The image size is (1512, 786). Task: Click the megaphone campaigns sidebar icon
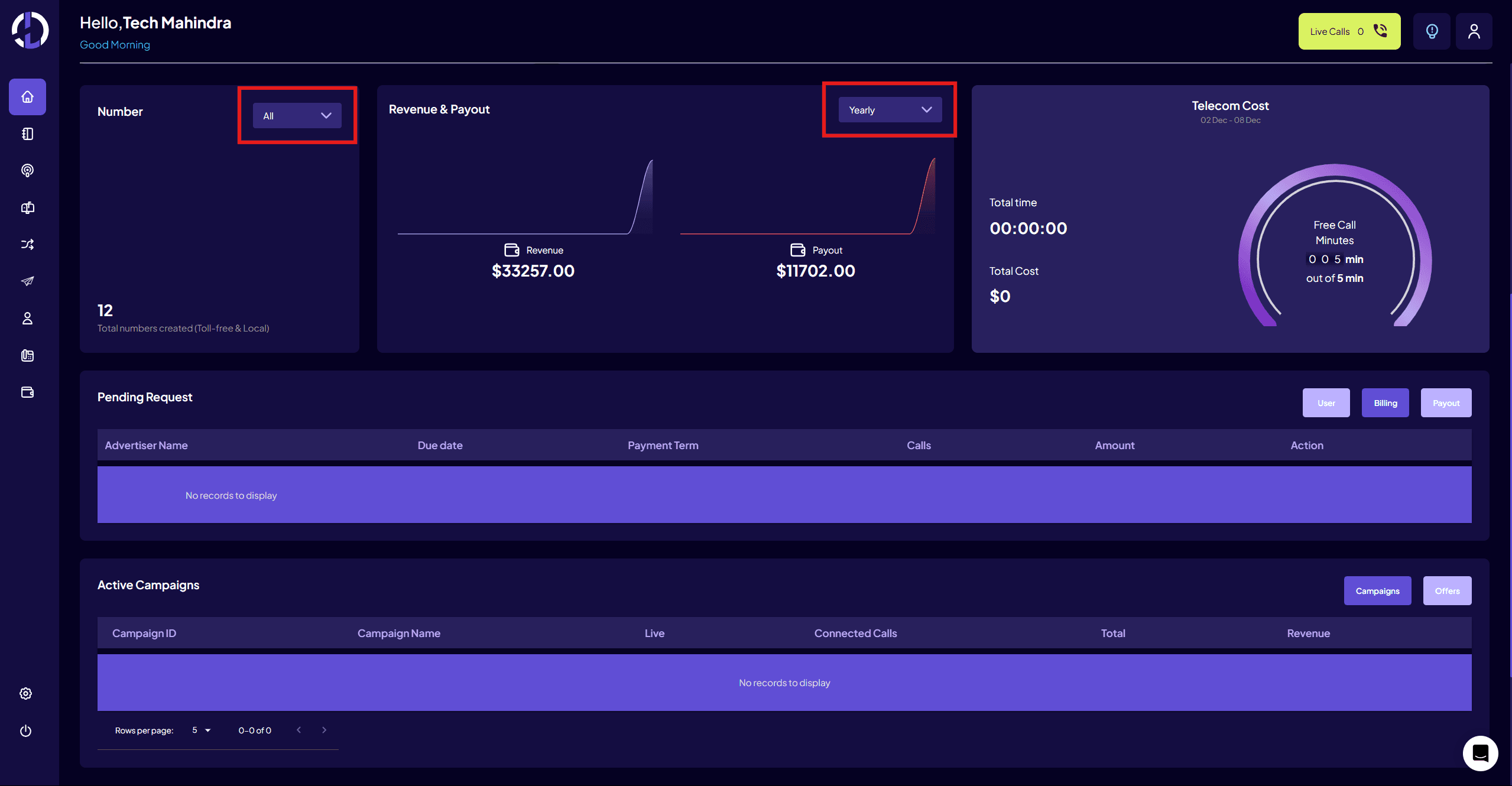coord(27,207)
